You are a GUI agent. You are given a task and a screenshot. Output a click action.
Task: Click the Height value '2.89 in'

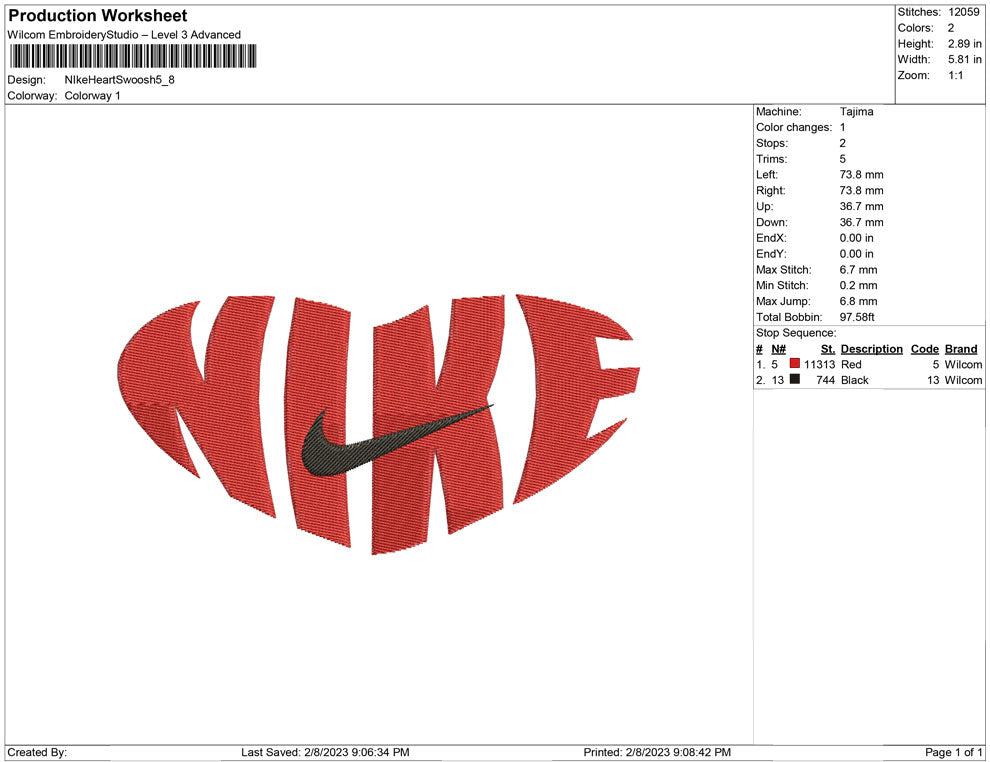tap(964, 44)
